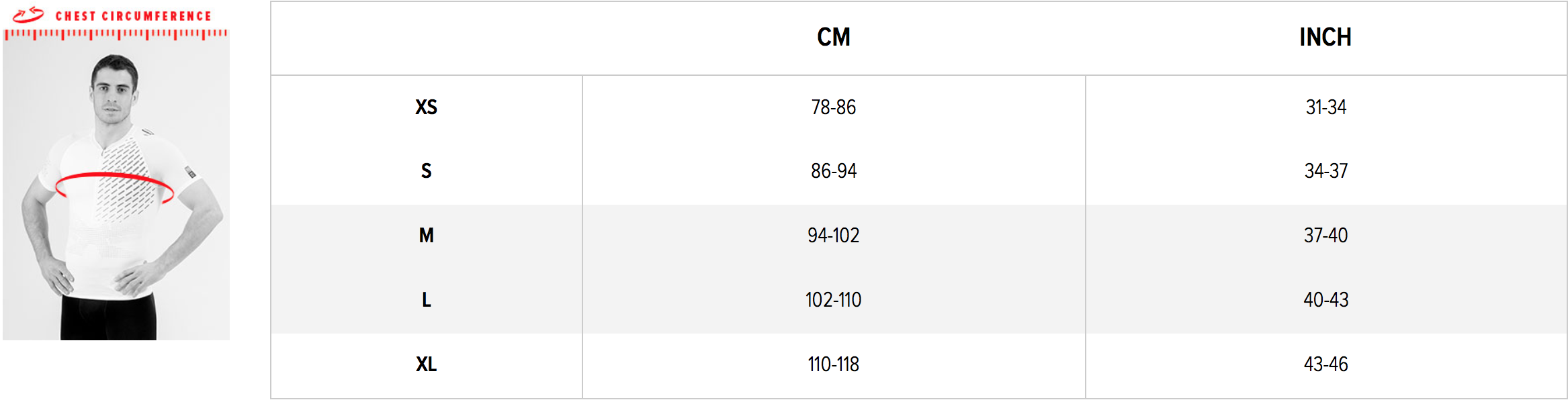The image size is (1568, 400).
Task: Click the 37-40 inch cell
Action: [x=1326, y=235]
